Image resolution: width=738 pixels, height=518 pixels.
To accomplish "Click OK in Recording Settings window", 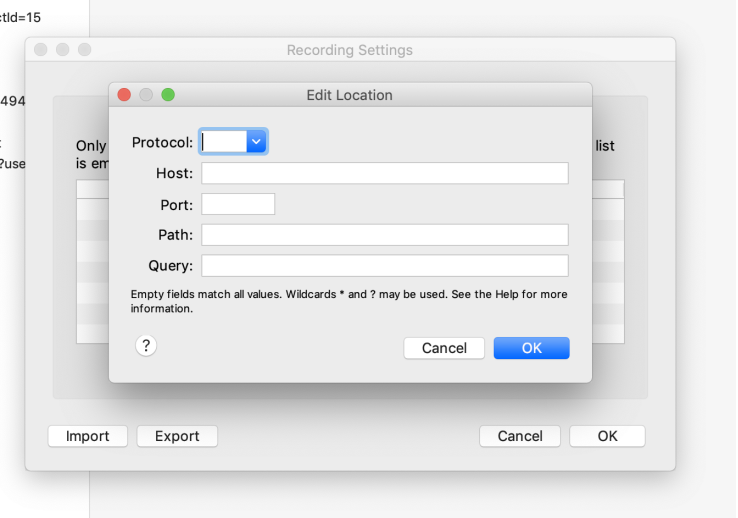I will click(607, 436).
